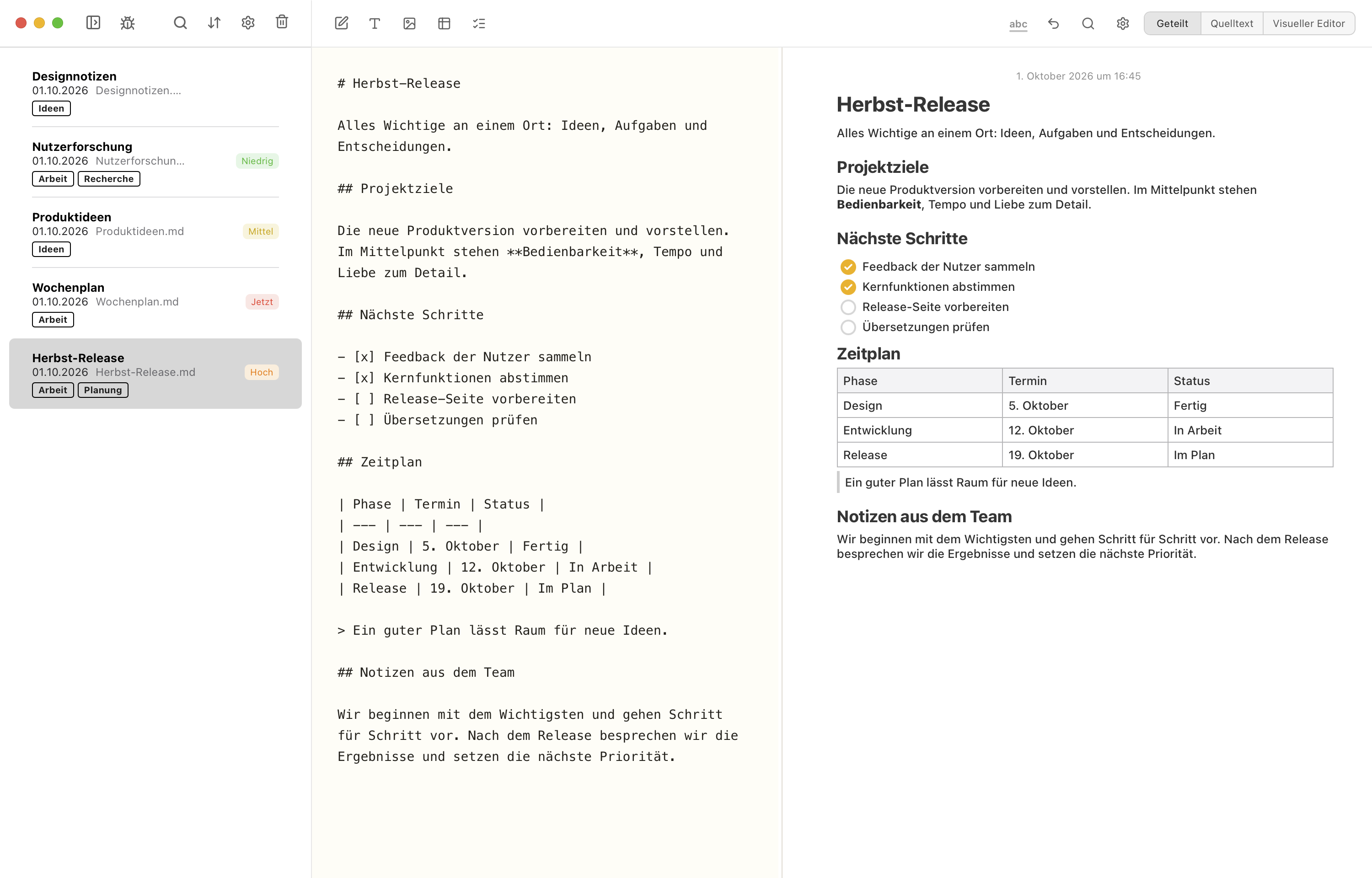This screenshot has width=1372, height=878.
Task: Click the insert image icon
Action: tap(409, 23)
